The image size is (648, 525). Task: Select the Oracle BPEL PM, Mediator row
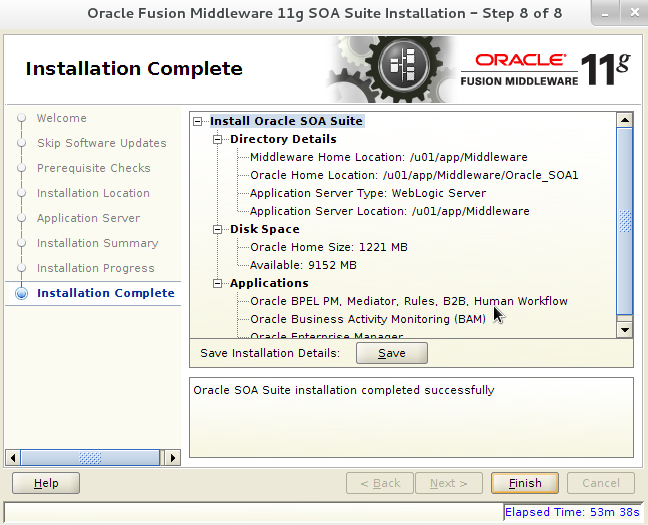tap(409, 301)
